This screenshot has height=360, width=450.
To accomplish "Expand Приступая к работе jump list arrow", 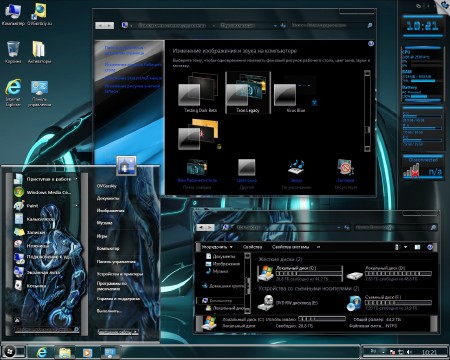I will click(x=76, y=179).
